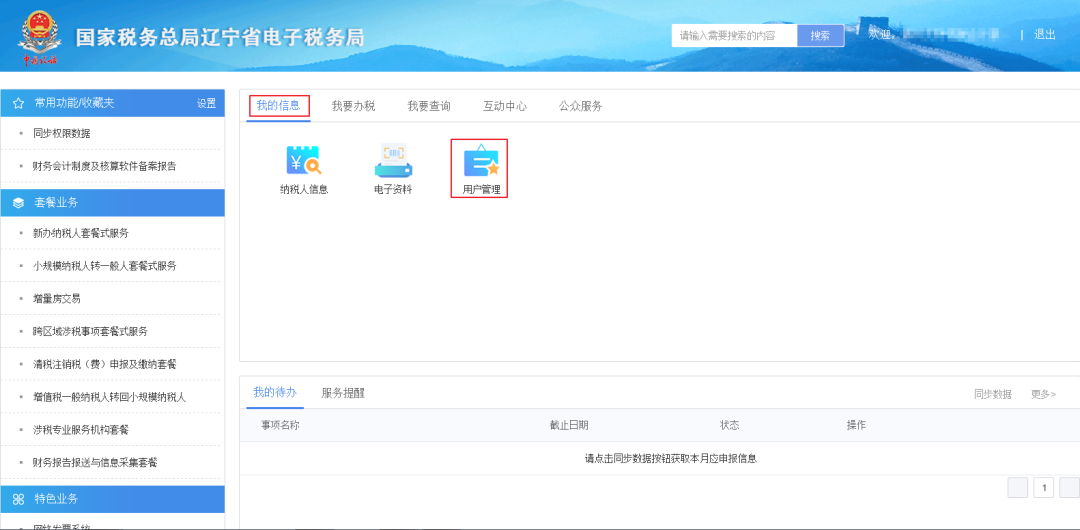
Task: Click the 退出 logout link
Action: tap(1045, 34)
